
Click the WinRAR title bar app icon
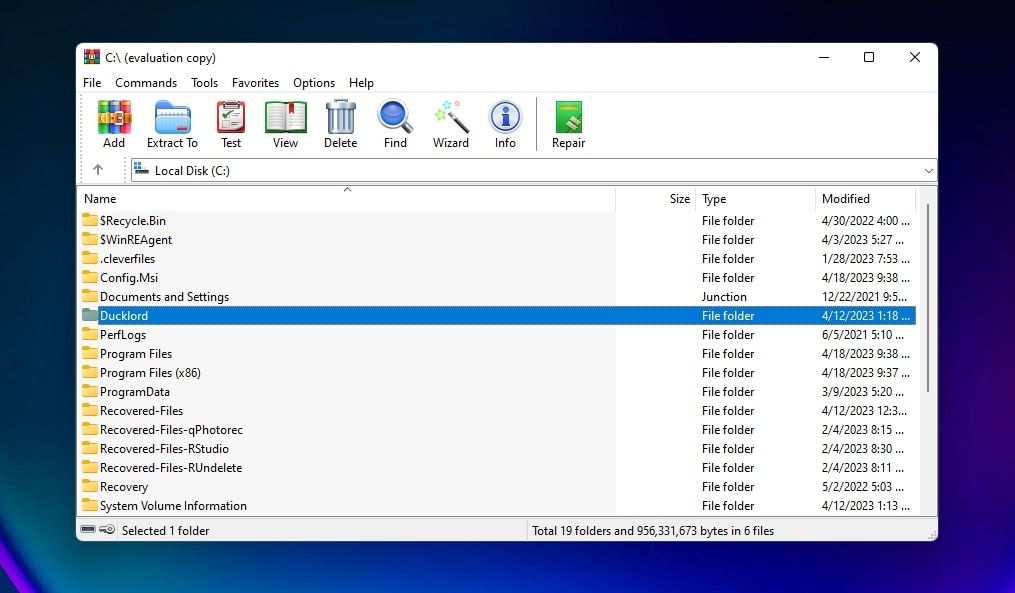(x=92, y=57)
